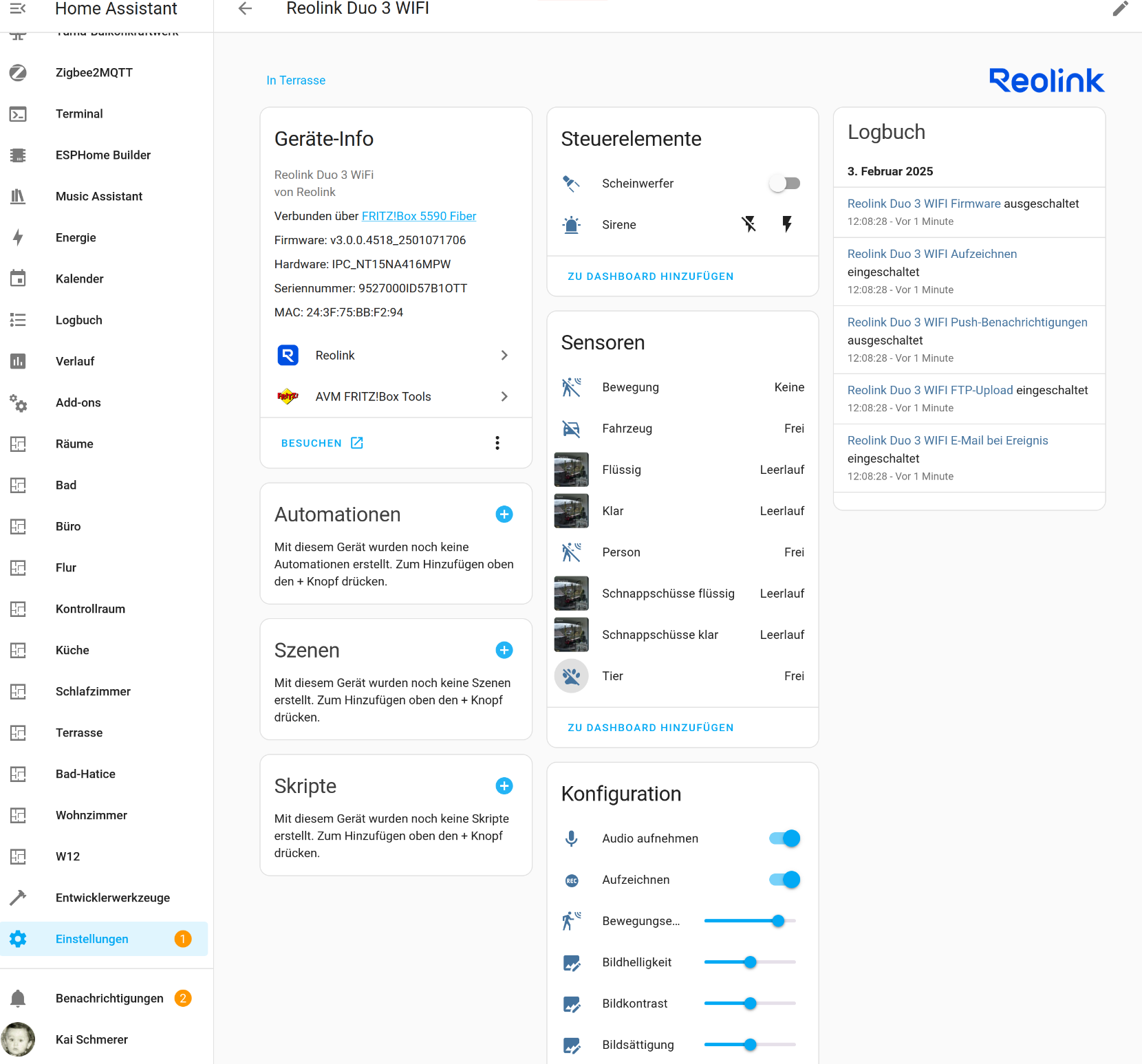The height and width of the screenshot is (1064, 1142).
Task: Toggle the Scheinwerfer switch
Action: [x=784, y=184]
